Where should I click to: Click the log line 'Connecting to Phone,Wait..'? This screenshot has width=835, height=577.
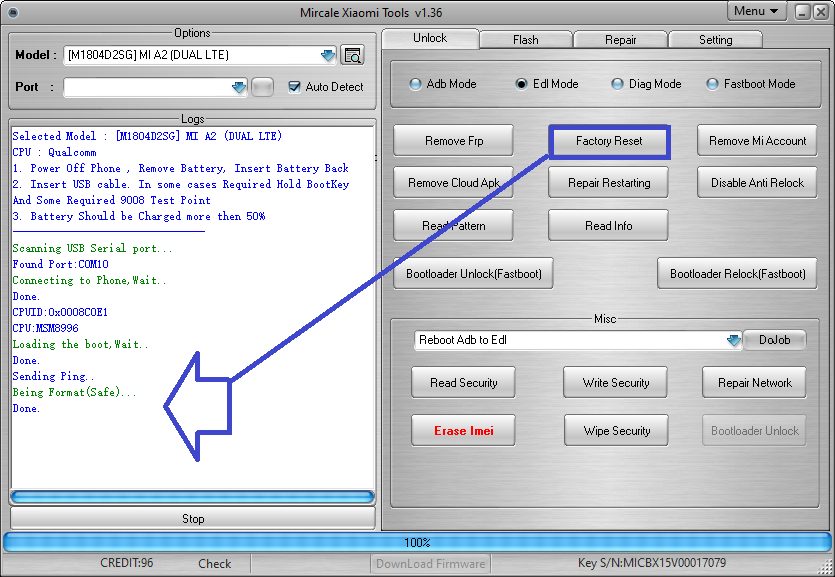click(89, 281)
